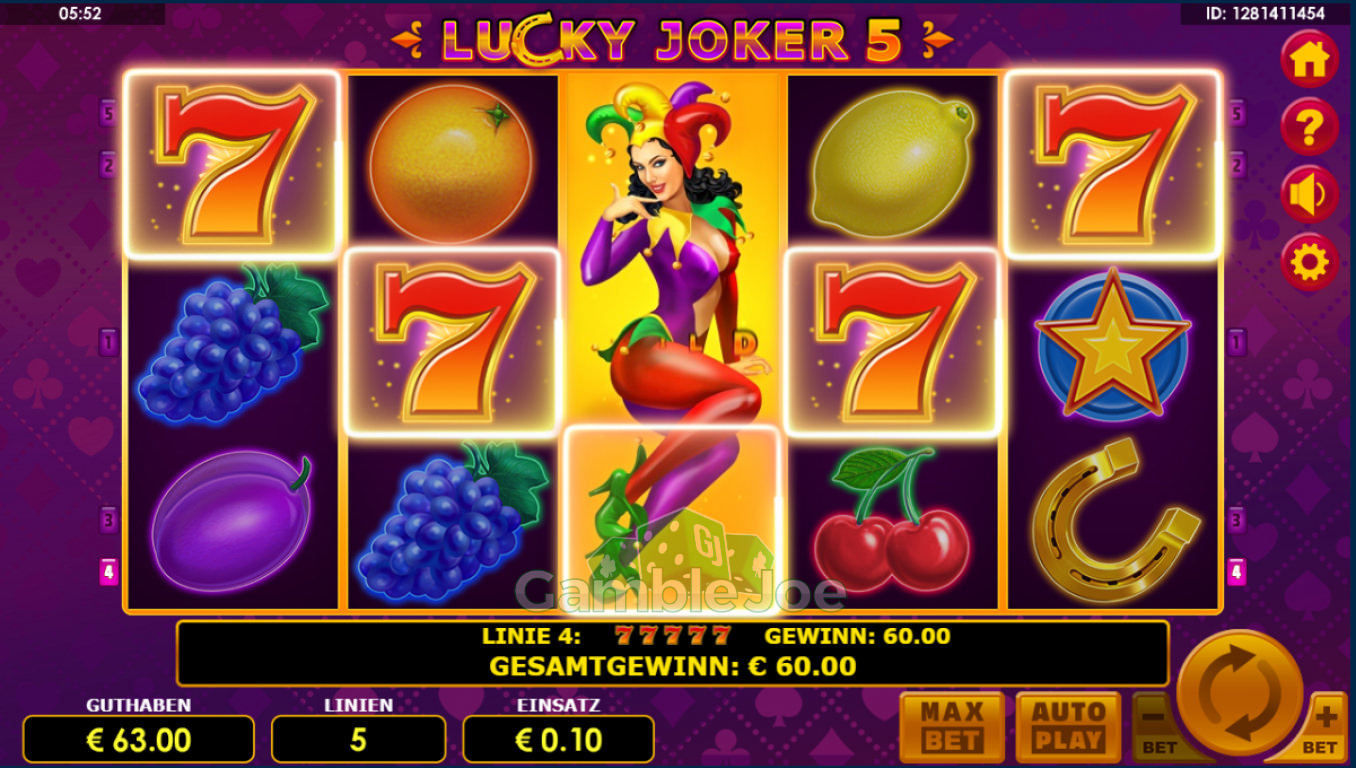Open the home button
This screenshot has height=768, width=1356.
coord(1309,60)
